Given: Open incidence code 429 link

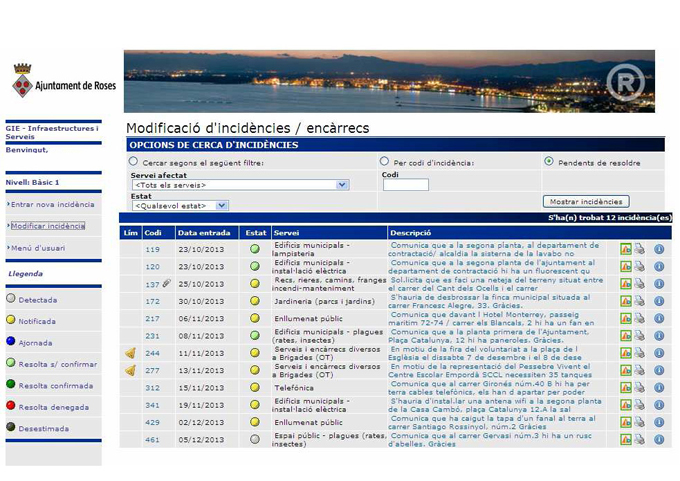Looking at the screenshot, I should pyautogui.click(x=153, y=422).
